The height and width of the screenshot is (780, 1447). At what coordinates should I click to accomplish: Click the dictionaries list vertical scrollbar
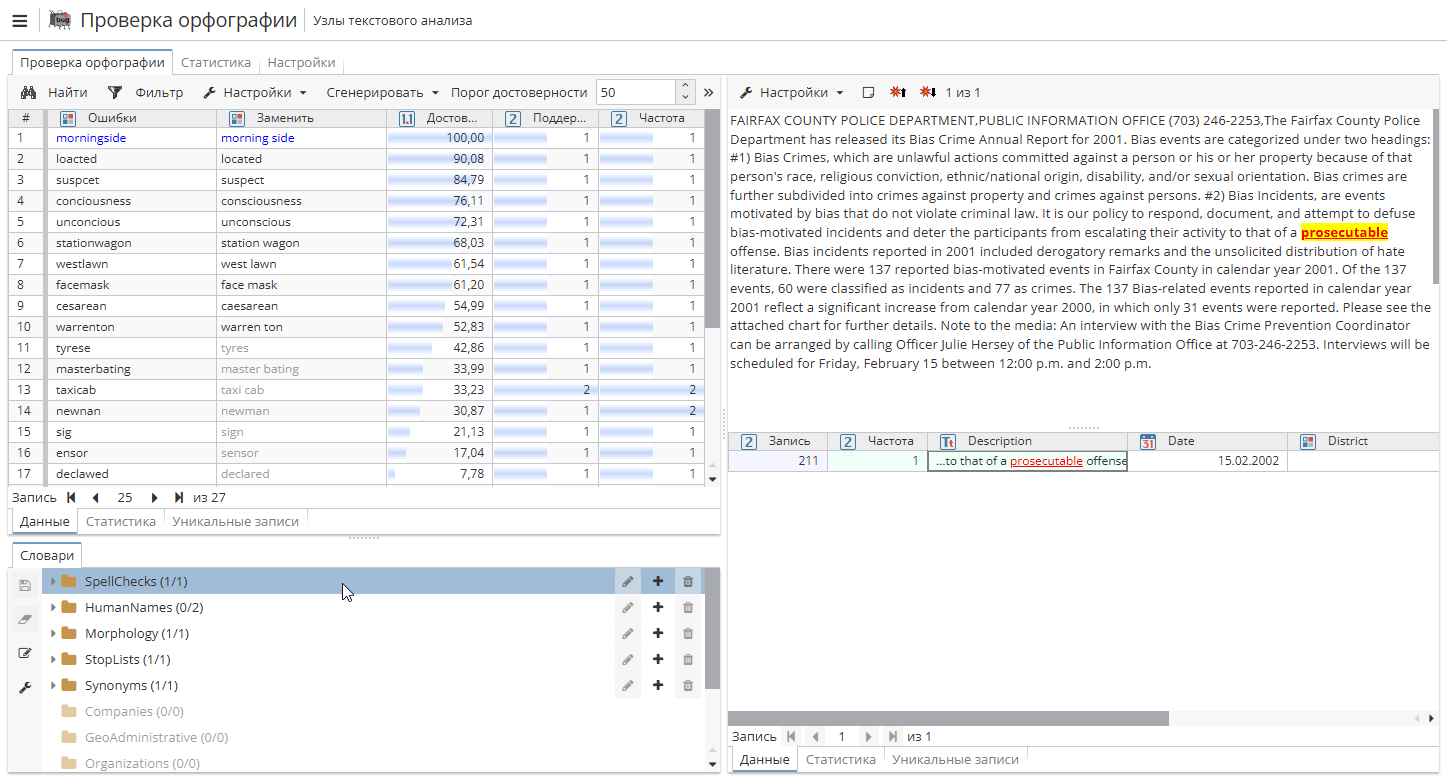(x=712, y=630)
